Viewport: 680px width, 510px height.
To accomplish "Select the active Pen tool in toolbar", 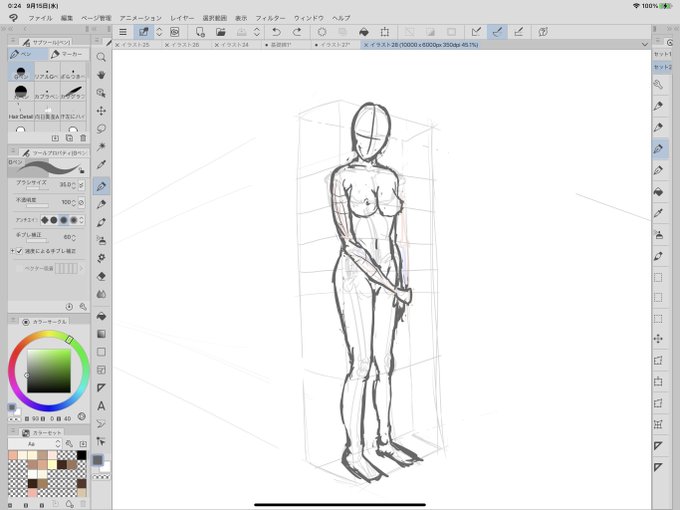I will click(101, 186).
